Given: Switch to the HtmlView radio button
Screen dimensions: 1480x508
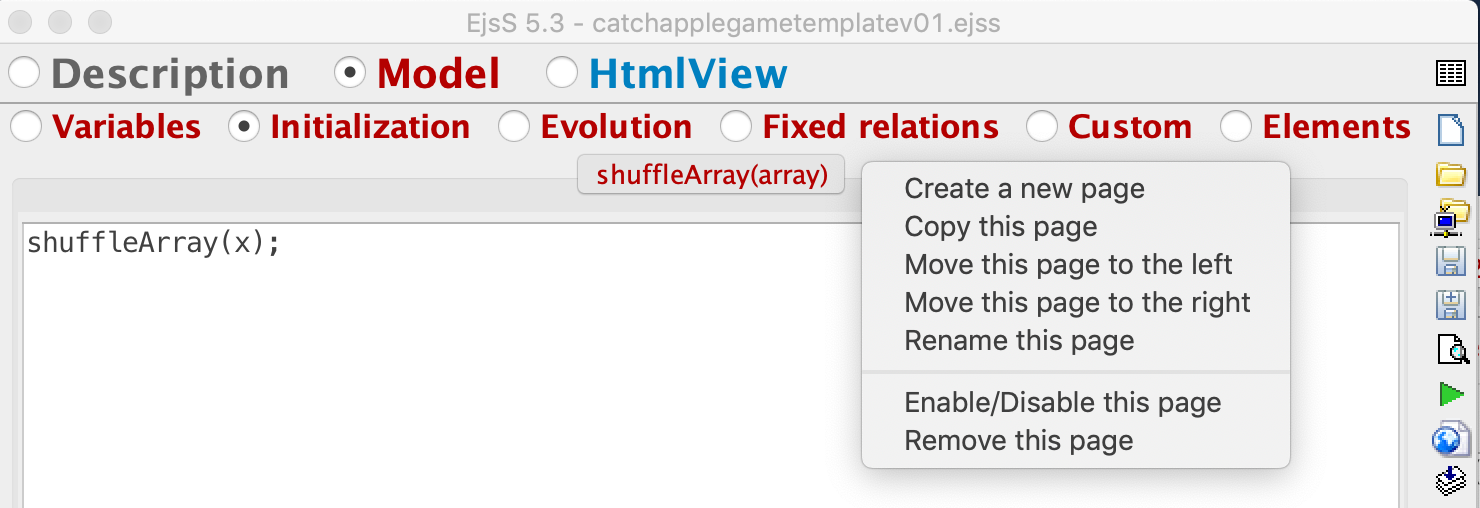Looking at the screenshot, I should click(x=667, y=73).
